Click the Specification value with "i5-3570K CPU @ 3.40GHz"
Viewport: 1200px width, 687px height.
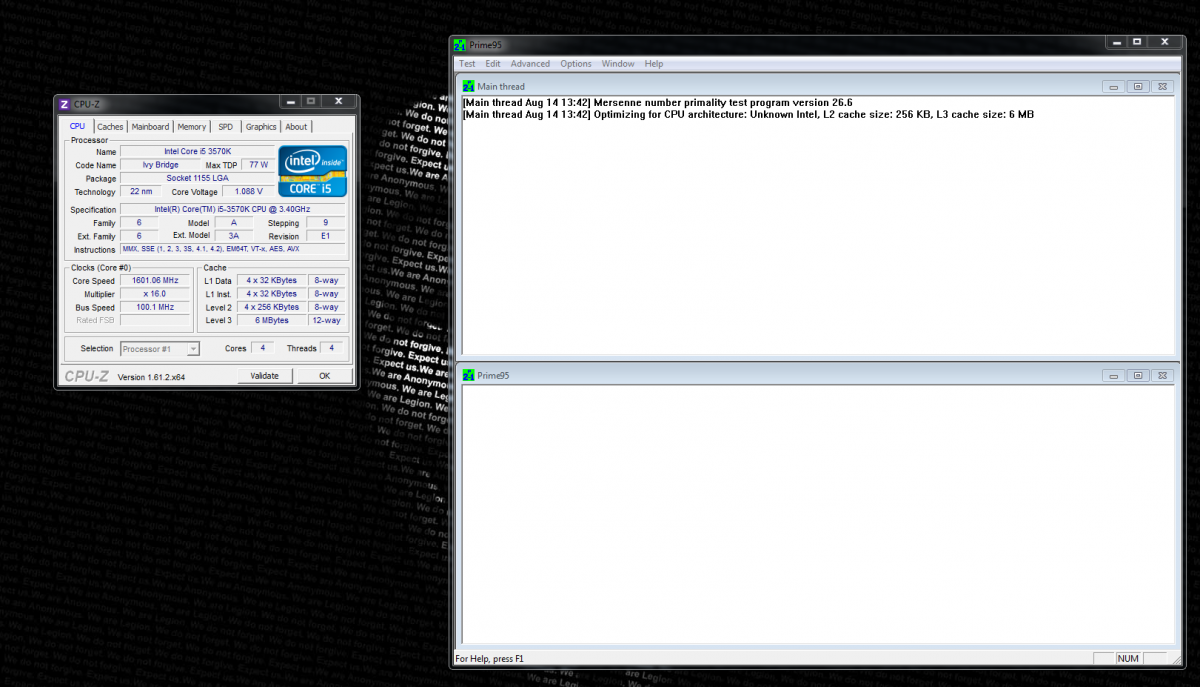[x=233, y=210]
